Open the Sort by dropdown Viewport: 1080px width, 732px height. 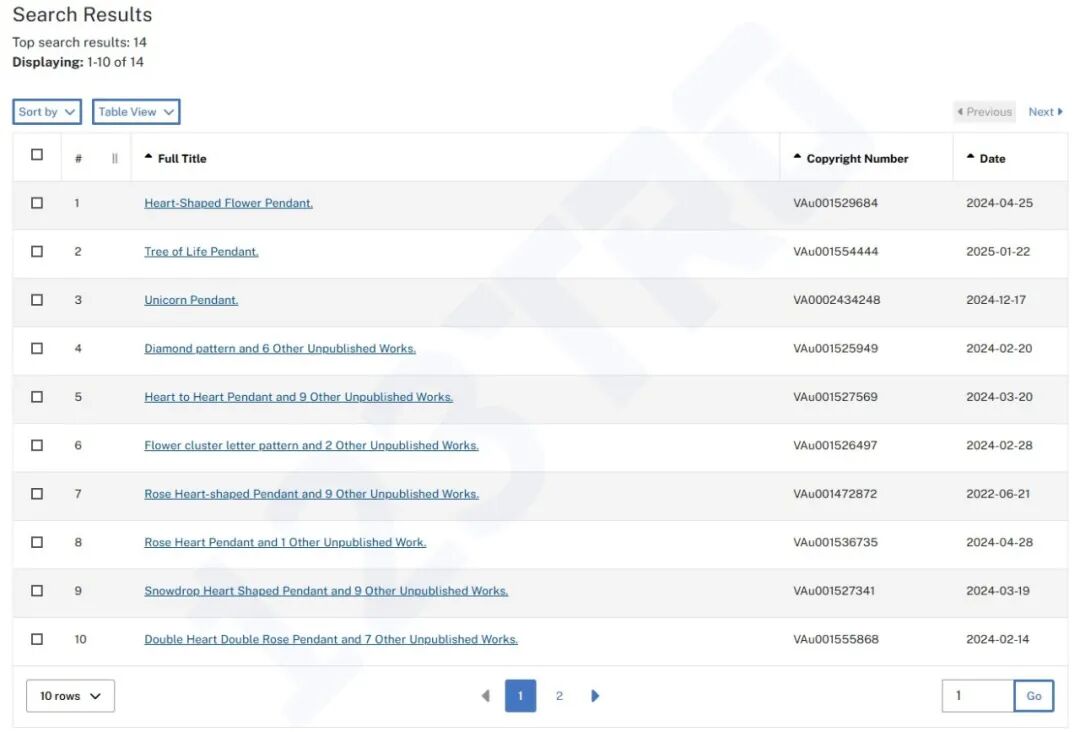(47, 112)
